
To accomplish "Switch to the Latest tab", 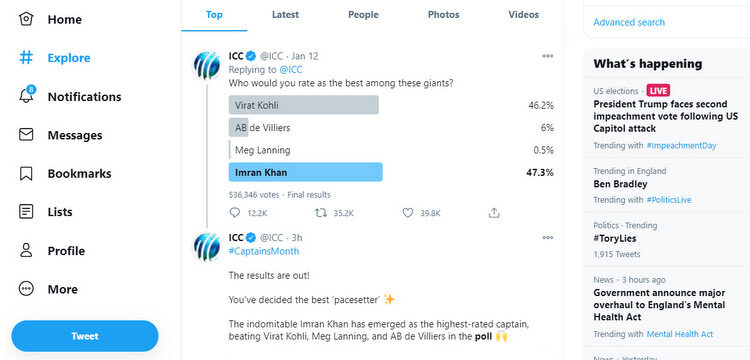I will [286, 15].
